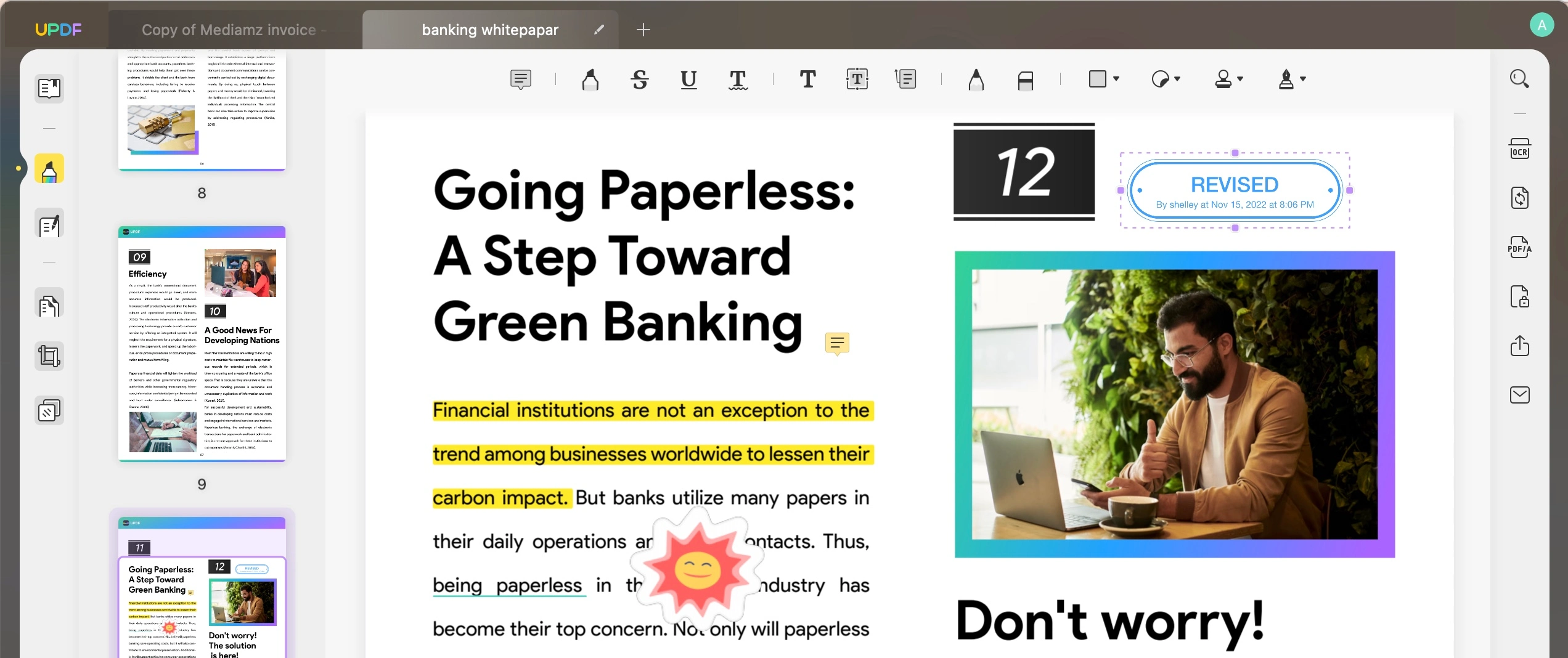Select the underline text tool
Screen dimensions: 1568x658
point(688,79)
